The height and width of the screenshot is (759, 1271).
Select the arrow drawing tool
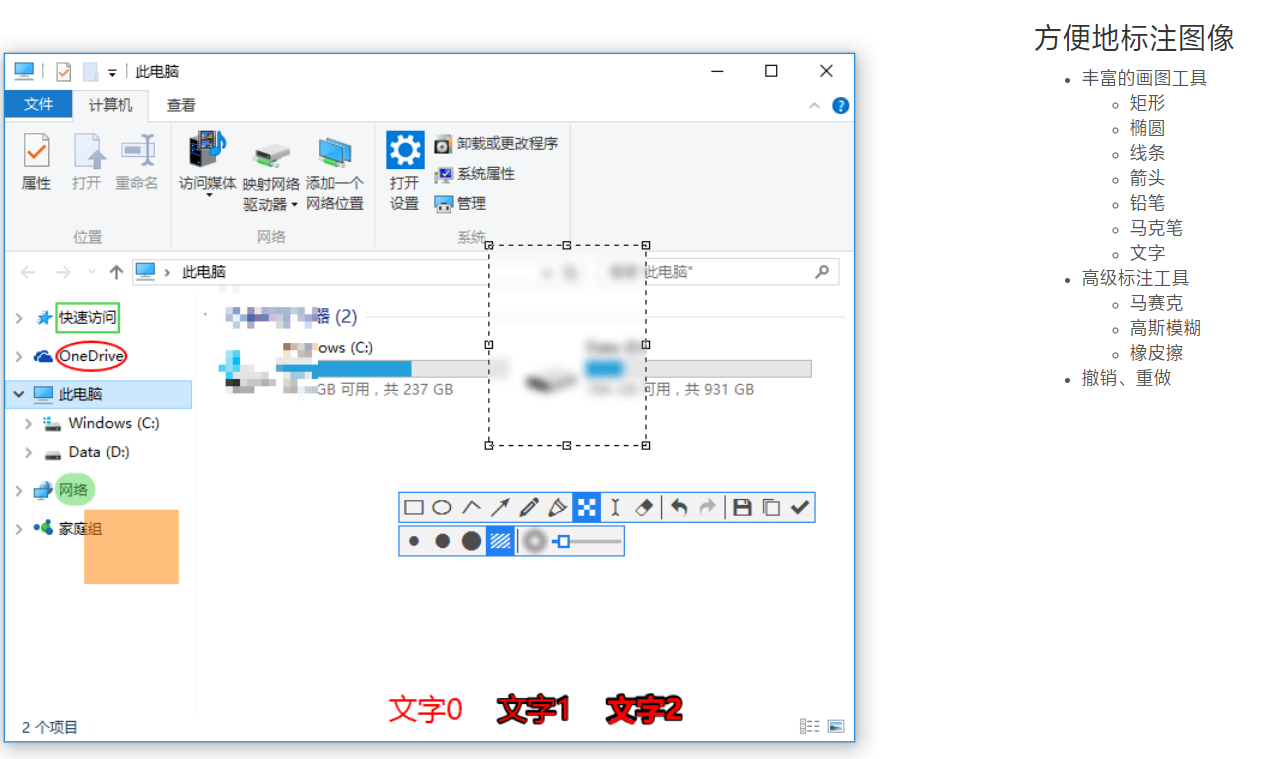500,508
